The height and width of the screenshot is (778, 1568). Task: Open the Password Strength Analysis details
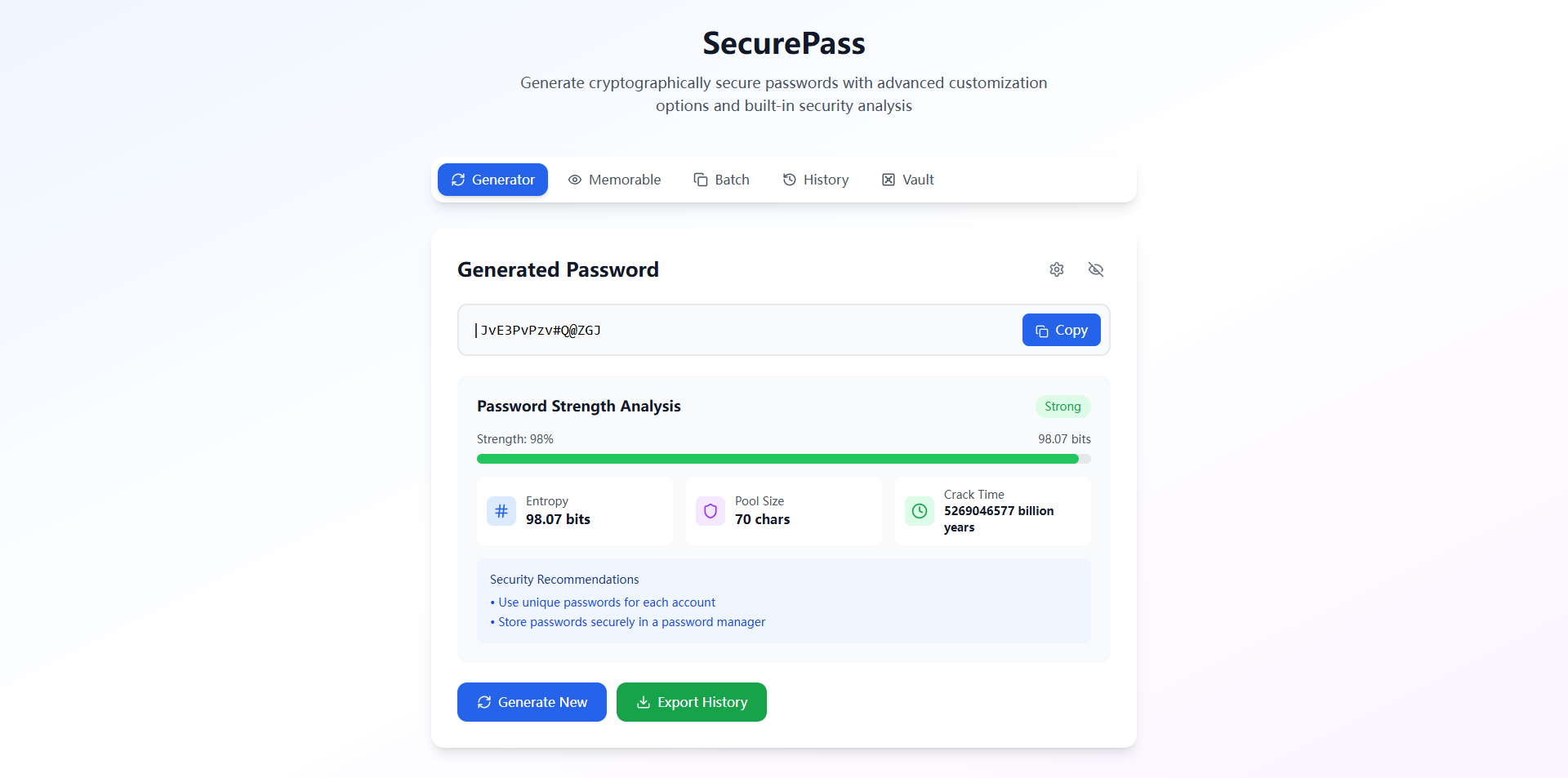pyautogui.click(x=578, y=406)
